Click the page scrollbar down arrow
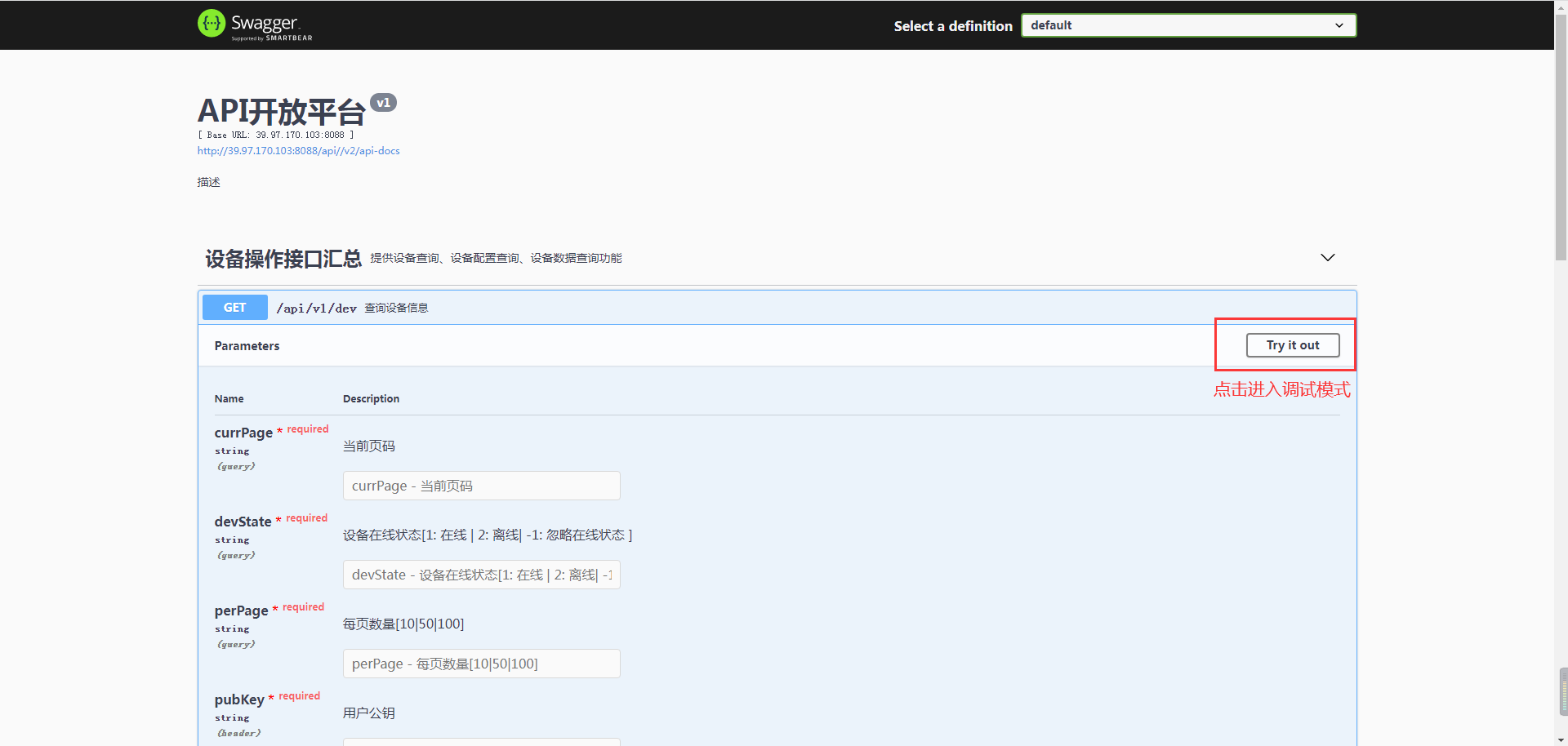Image resolution: width=1568 pixels, height=746 pixels. pyautogui.click(x=1561, y=739)
